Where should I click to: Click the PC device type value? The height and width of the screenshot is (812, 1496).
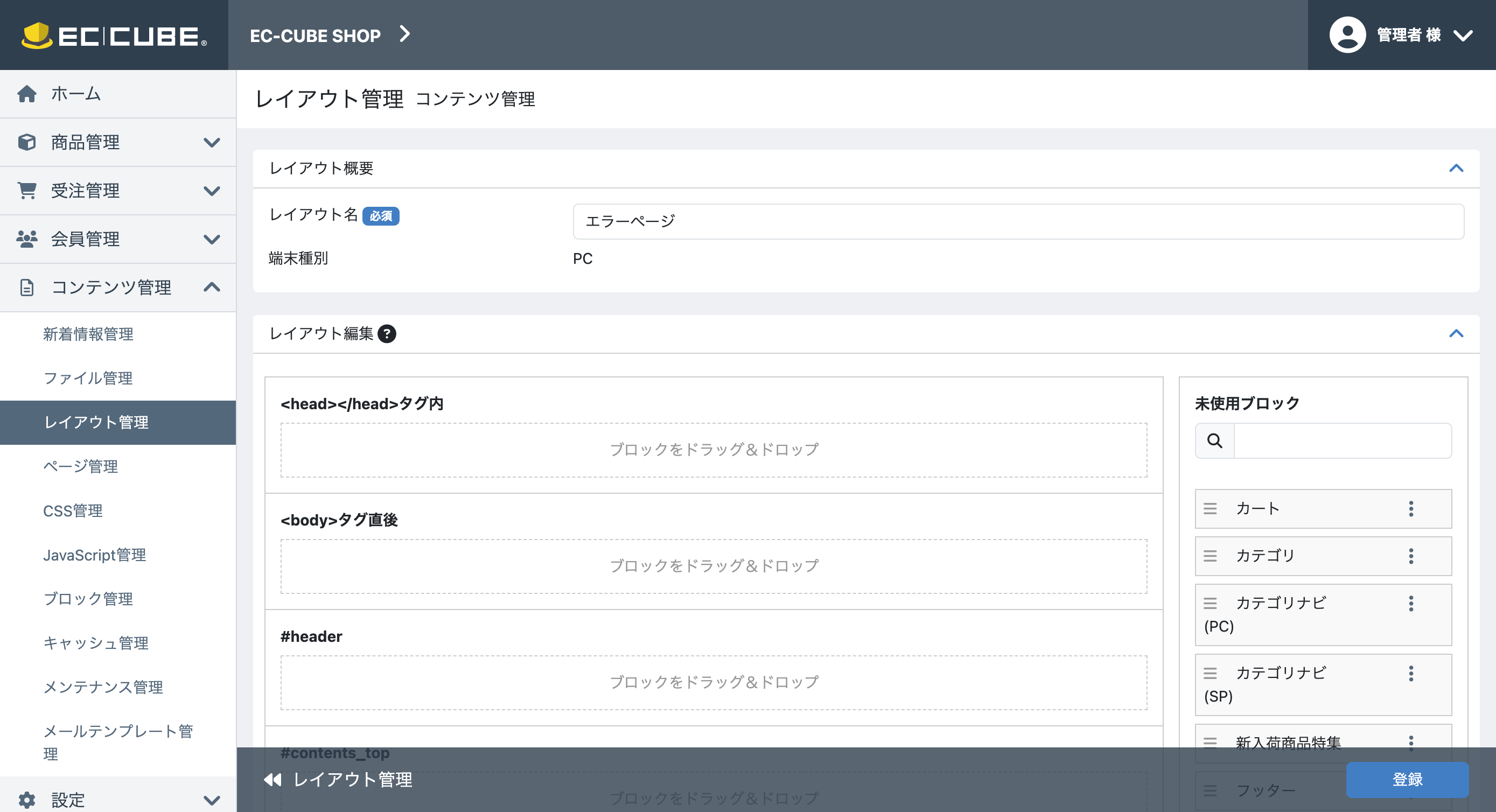[583, 258]
